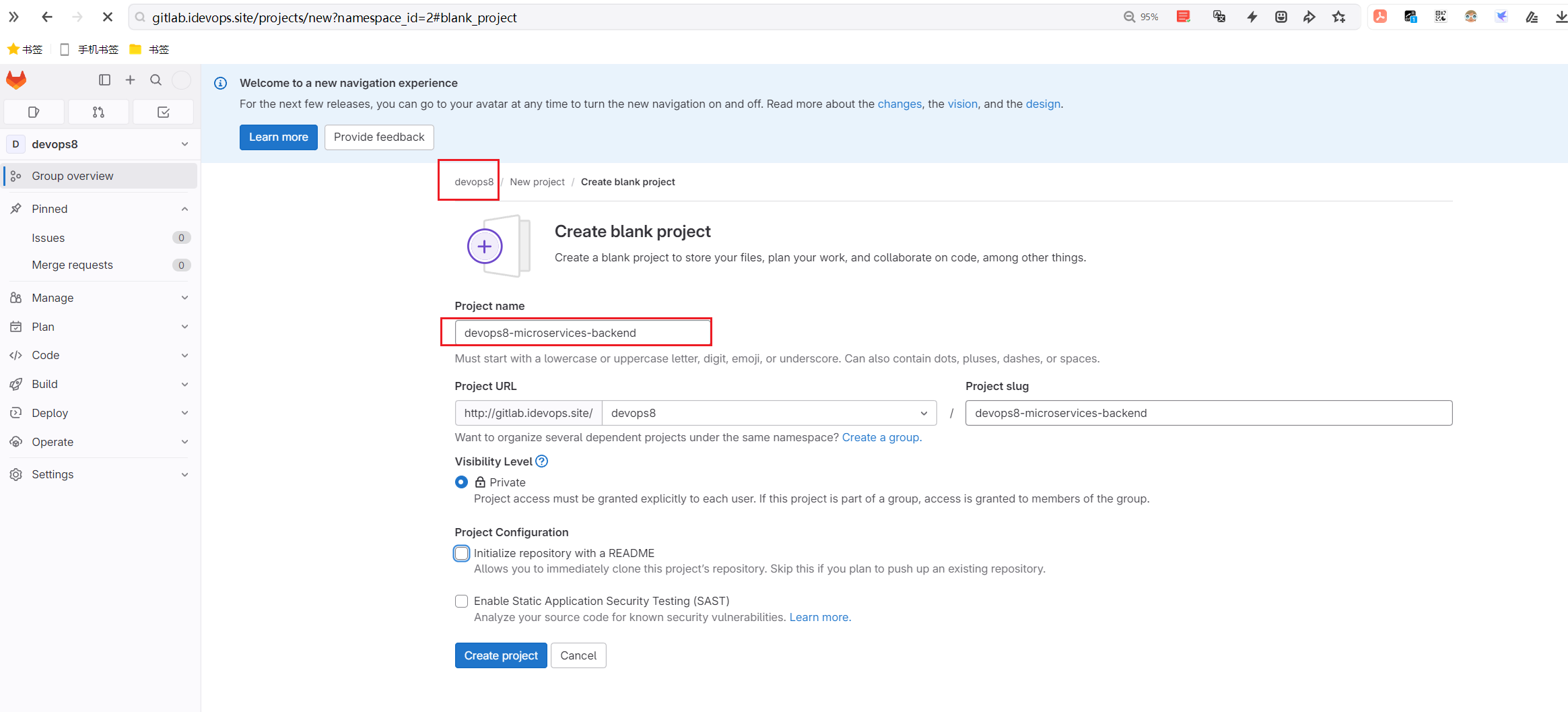This screenshot has height=712, width=1568.
Task: Expand the Settings menu
Action: click(x=99, y=474)
